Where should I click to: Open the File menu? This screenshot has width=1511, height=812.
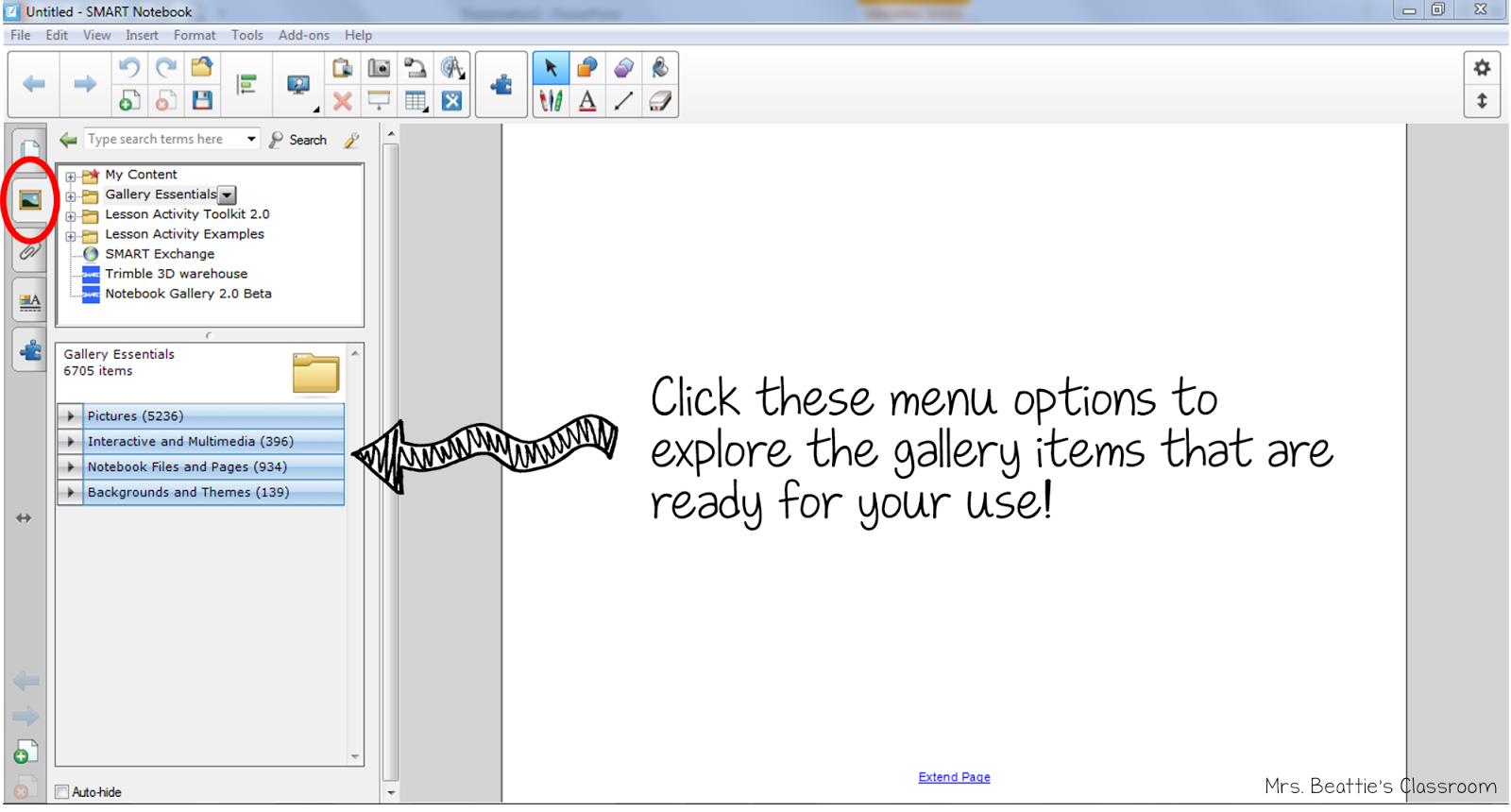pos(21,35)
